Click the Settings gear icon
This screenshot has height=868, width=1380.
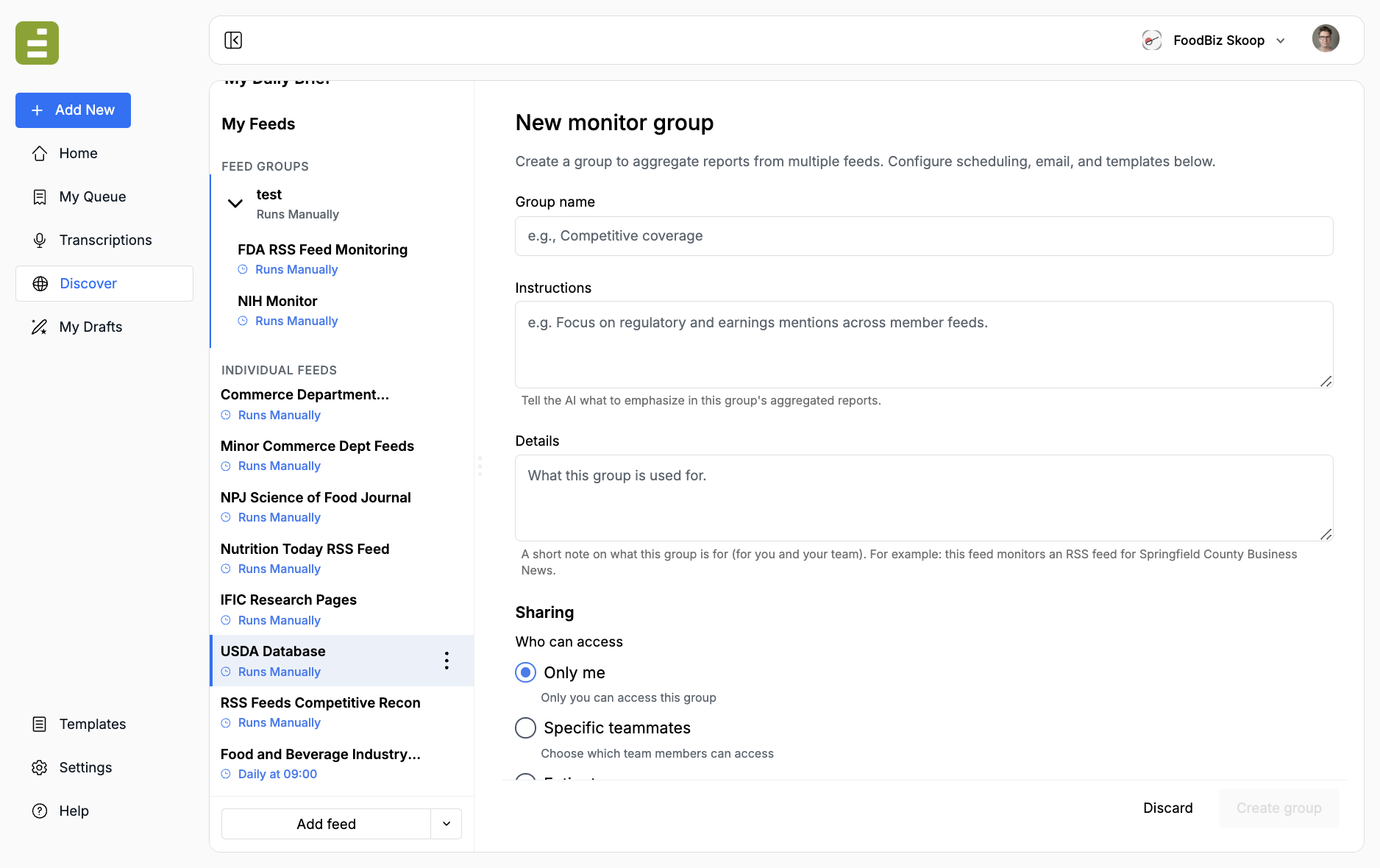click(40, 767)
